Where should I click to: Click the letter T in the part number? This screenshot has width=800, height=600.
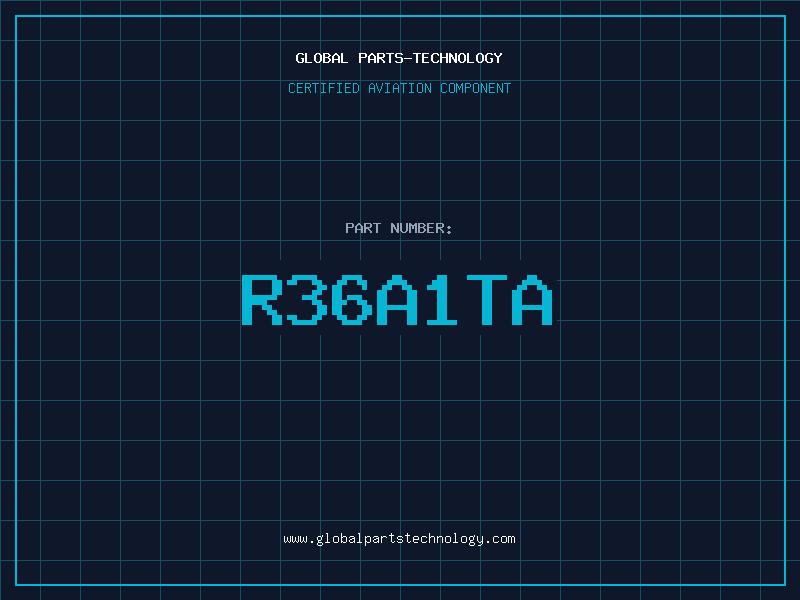coord(486,299)
